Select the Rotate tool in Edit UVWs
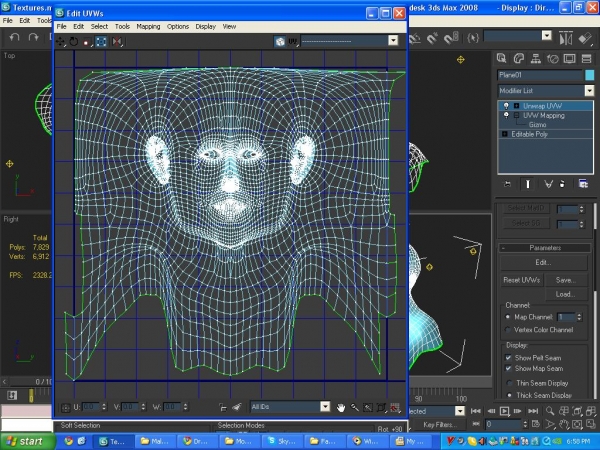Image resolution: width=600 pixels, height=450 pixels. tap(74, 41)
